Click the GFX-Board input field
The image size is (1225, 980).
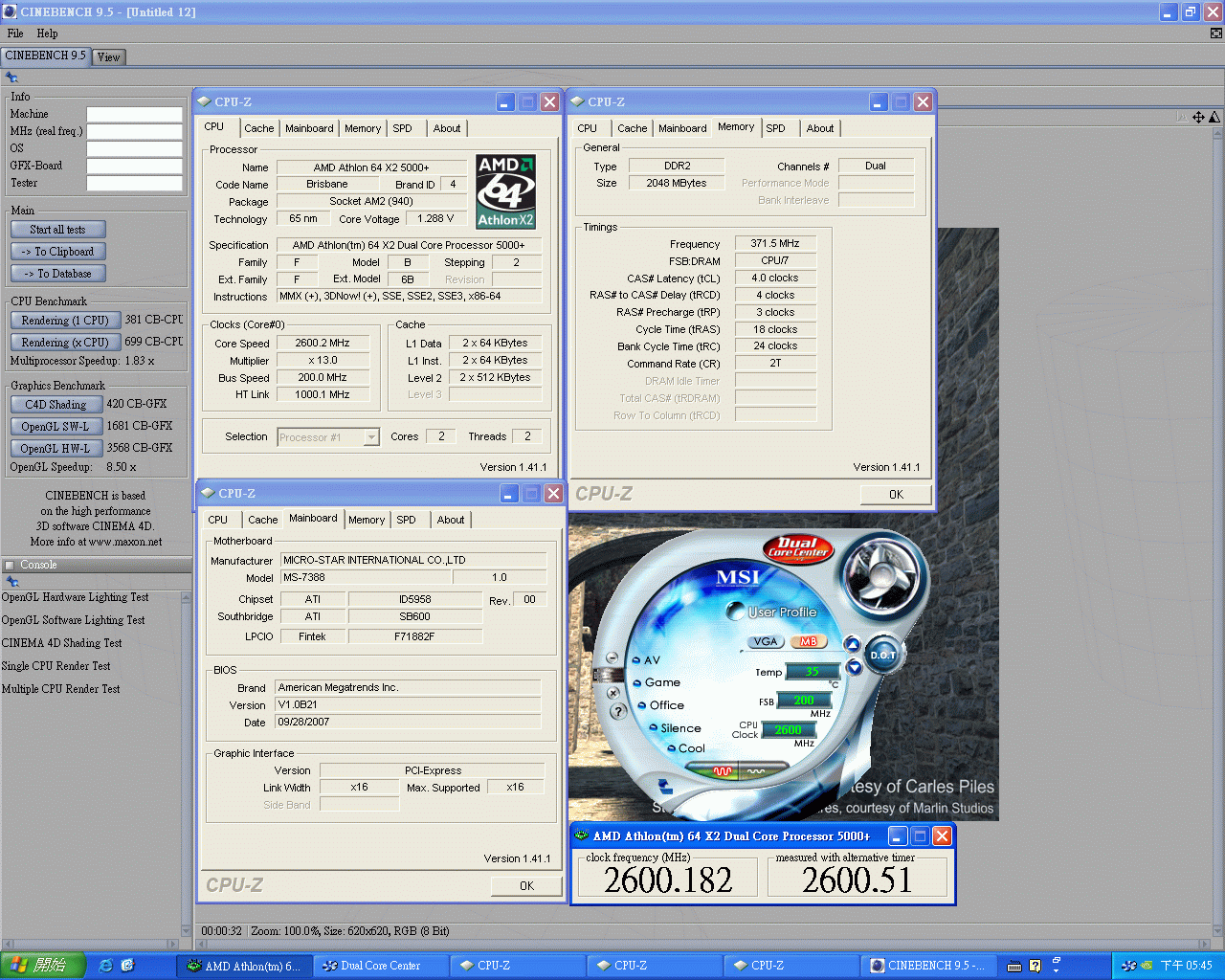[134, 166]
